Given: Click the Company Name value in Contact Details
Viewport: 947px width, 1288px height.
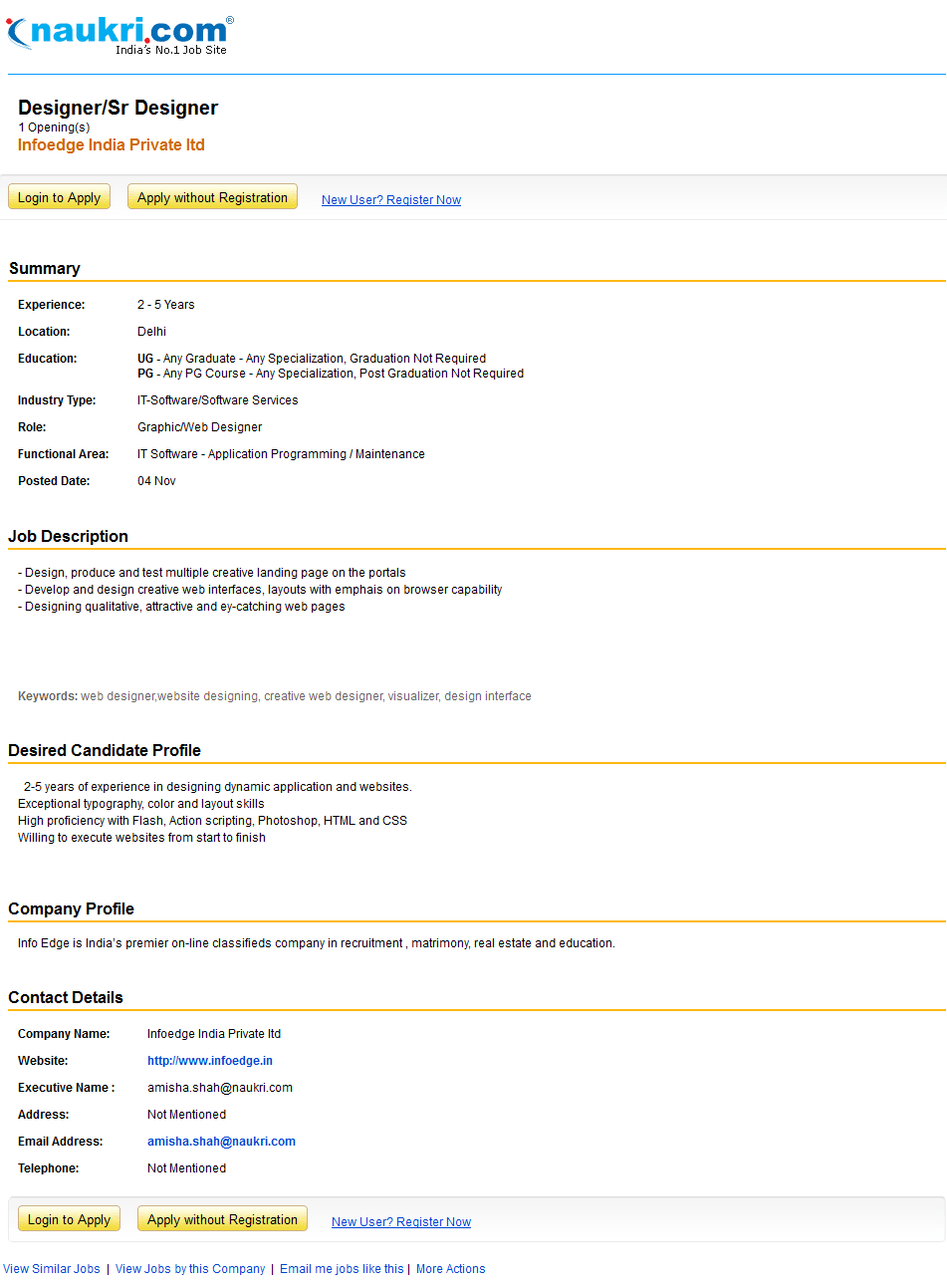Looking at the screenshot, I should click(x=214, y=1034).
